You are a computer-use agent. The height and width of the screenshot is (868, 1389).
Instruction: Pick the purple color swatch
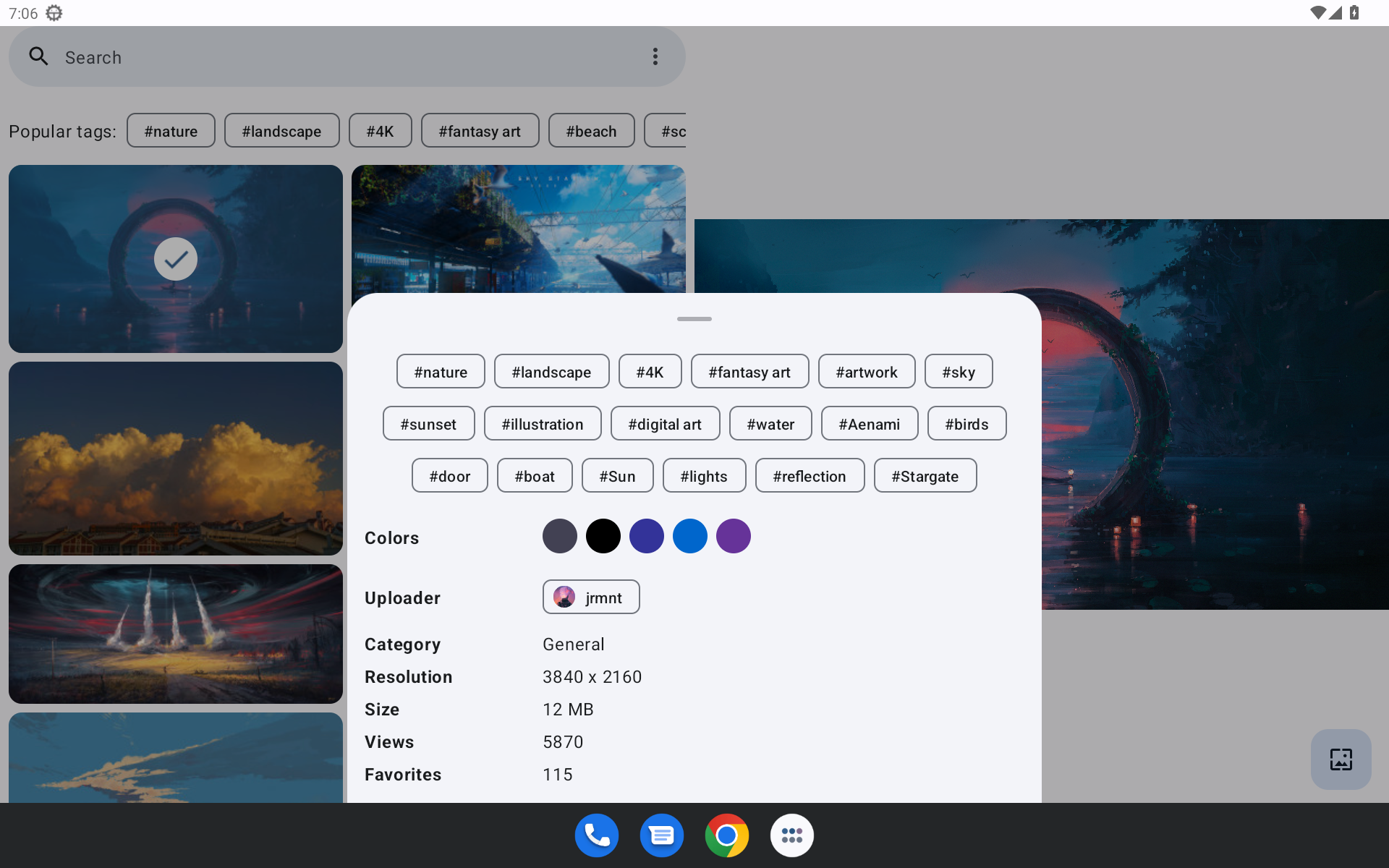click(x=733, y=537)
